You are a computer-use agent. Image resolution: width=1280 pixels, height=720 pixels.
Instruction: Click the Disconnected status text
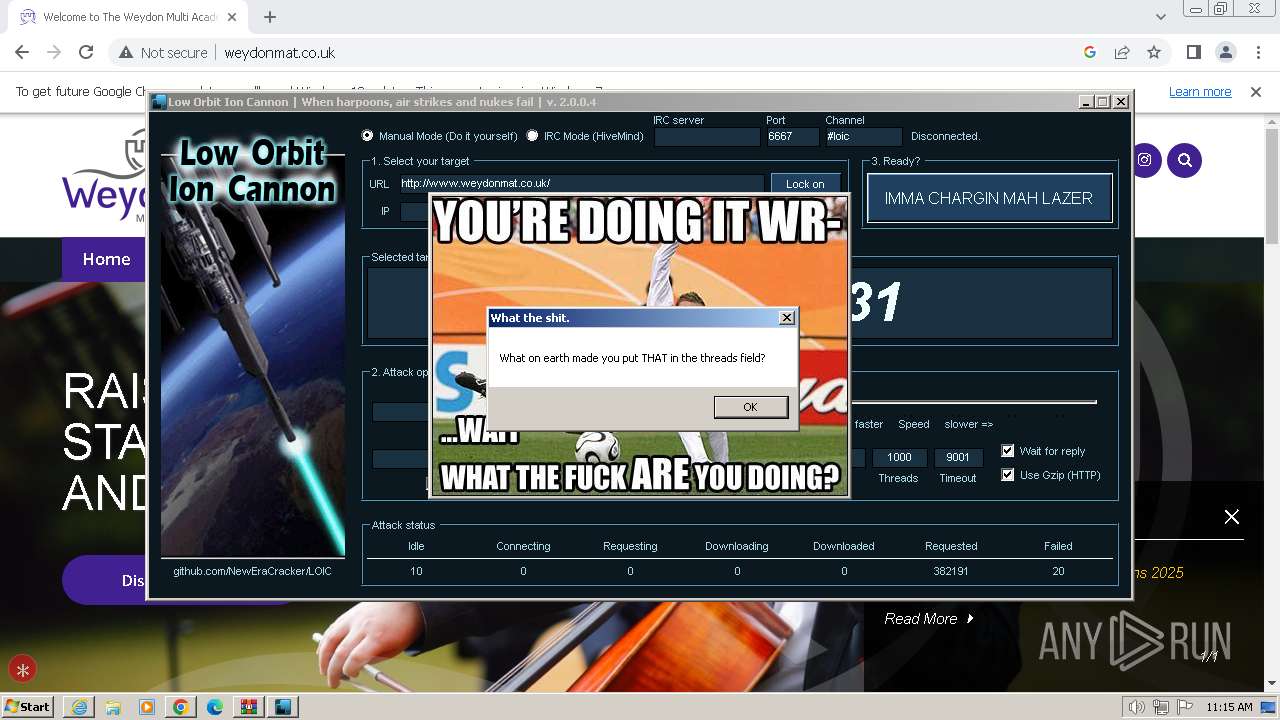tap(945, 136)
